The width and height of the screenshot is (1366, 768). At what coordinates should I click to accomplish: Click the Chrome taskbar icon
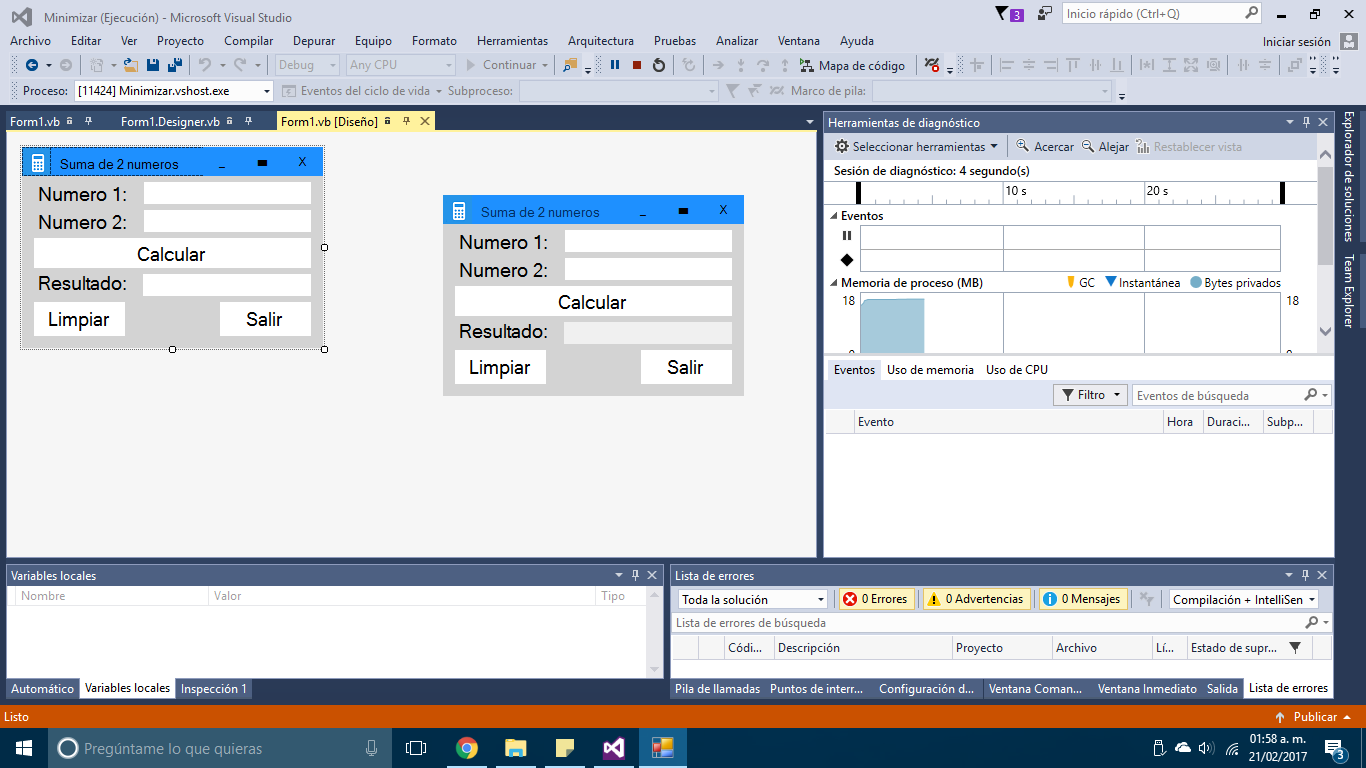tap(466, 748)
